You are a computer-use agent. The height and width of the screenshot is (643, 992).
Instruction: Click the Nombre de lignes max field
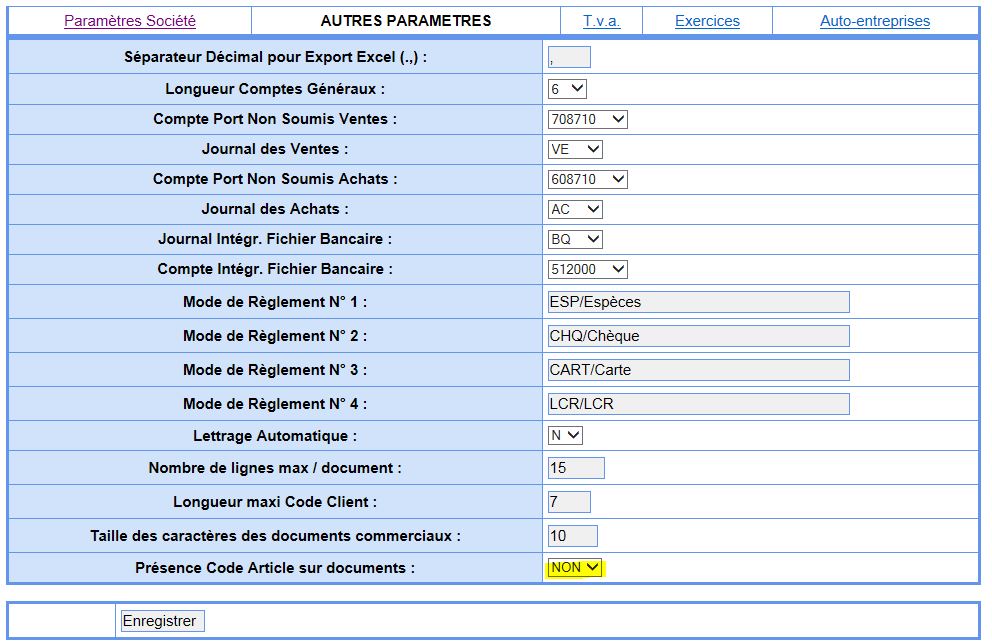click(576, 468)
